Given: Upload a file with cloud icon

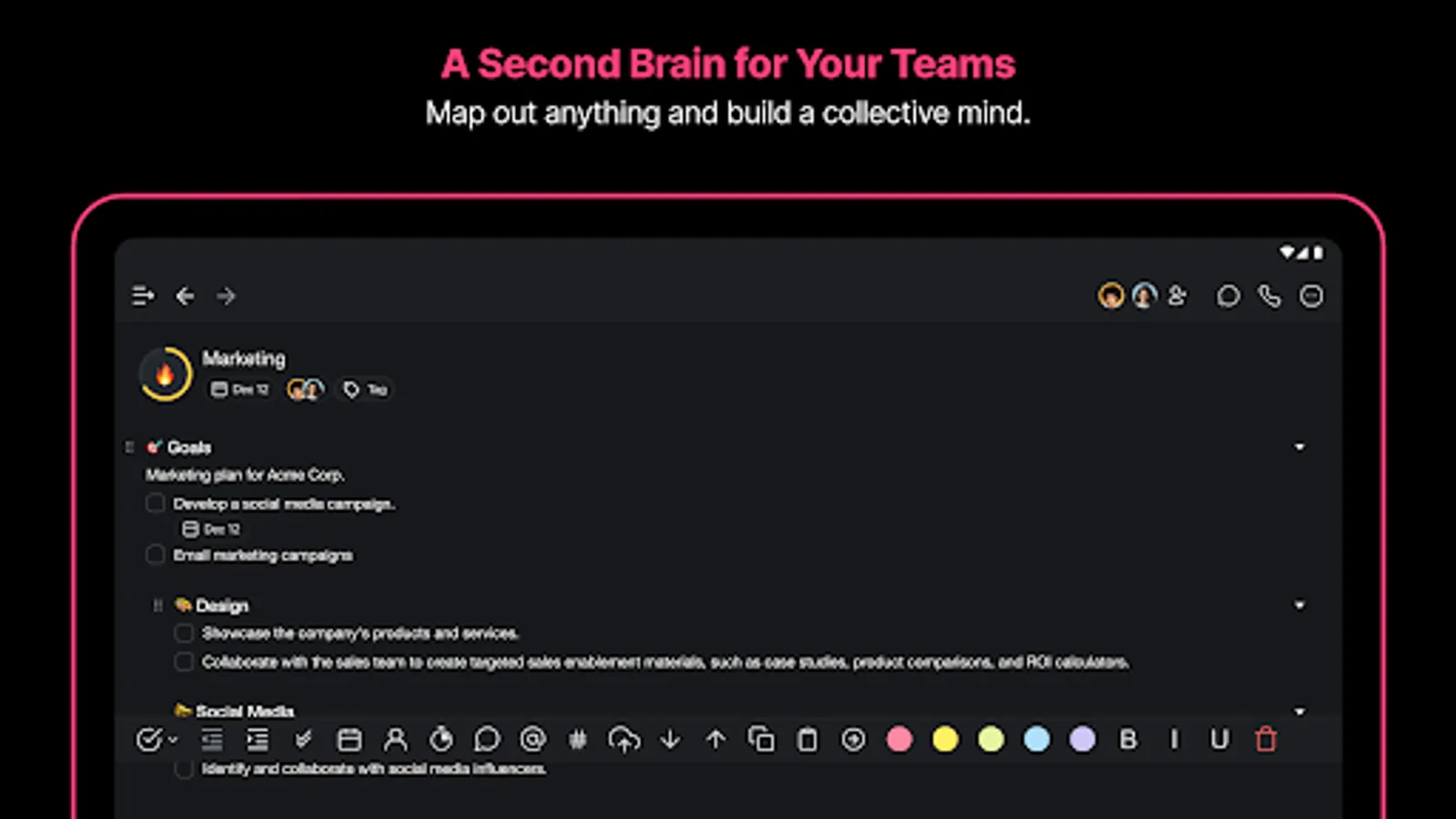Looking at the screenshot, I should click(x=624, y=740).
